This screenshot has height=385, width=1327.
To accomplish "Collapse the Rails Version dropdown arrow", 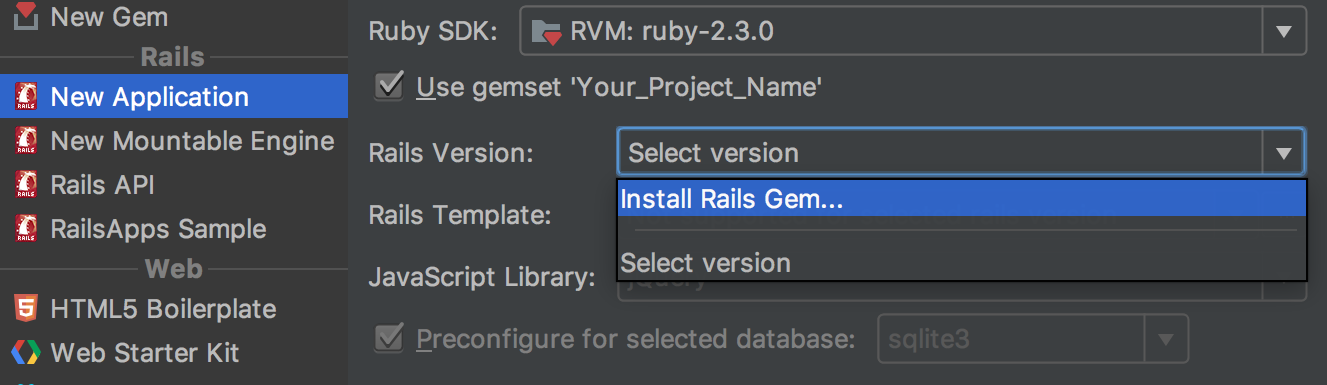I will 1283,153.
